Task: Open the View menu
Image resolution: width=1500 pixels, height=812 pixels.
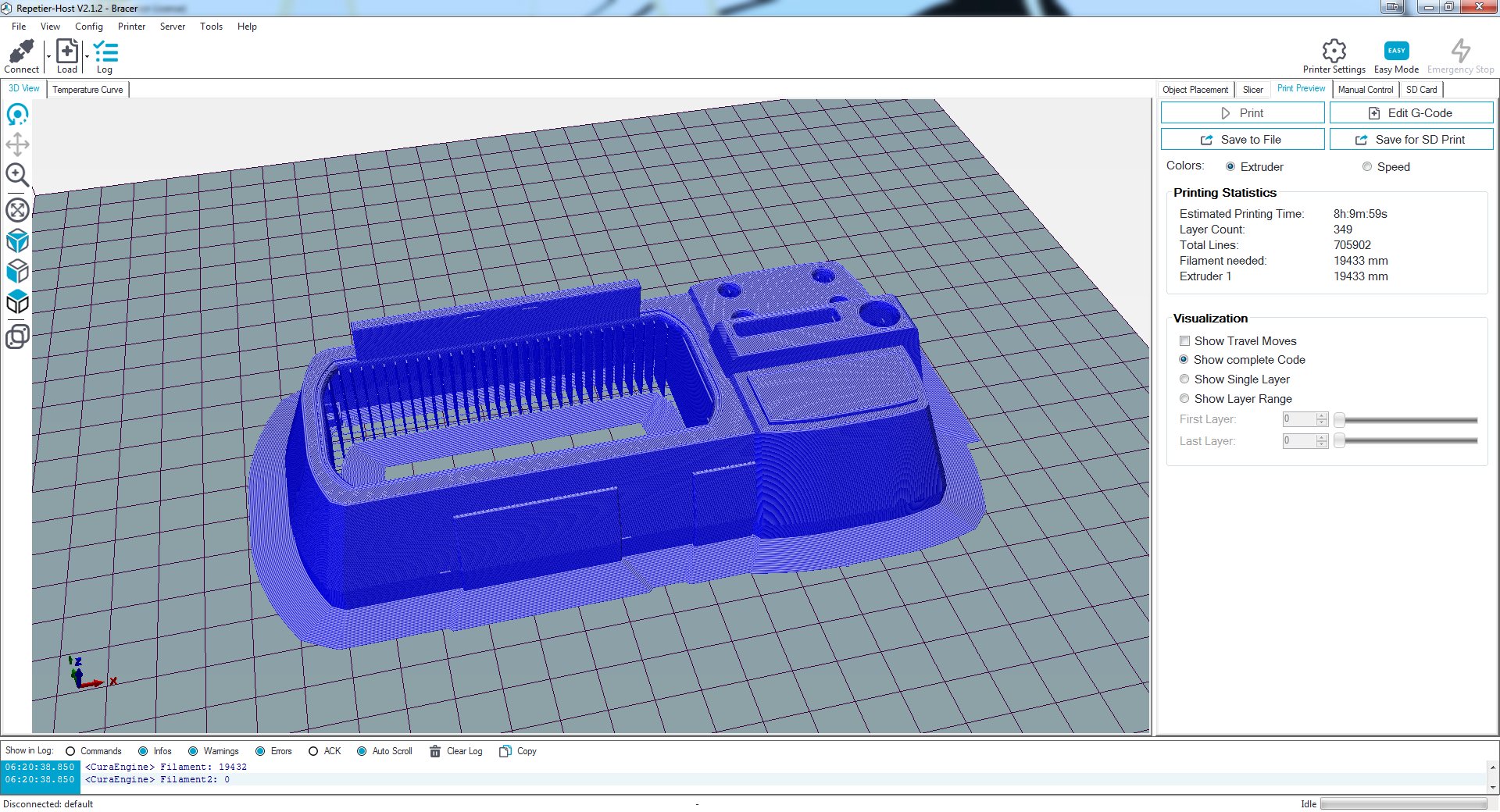Action: coord(50,27)
